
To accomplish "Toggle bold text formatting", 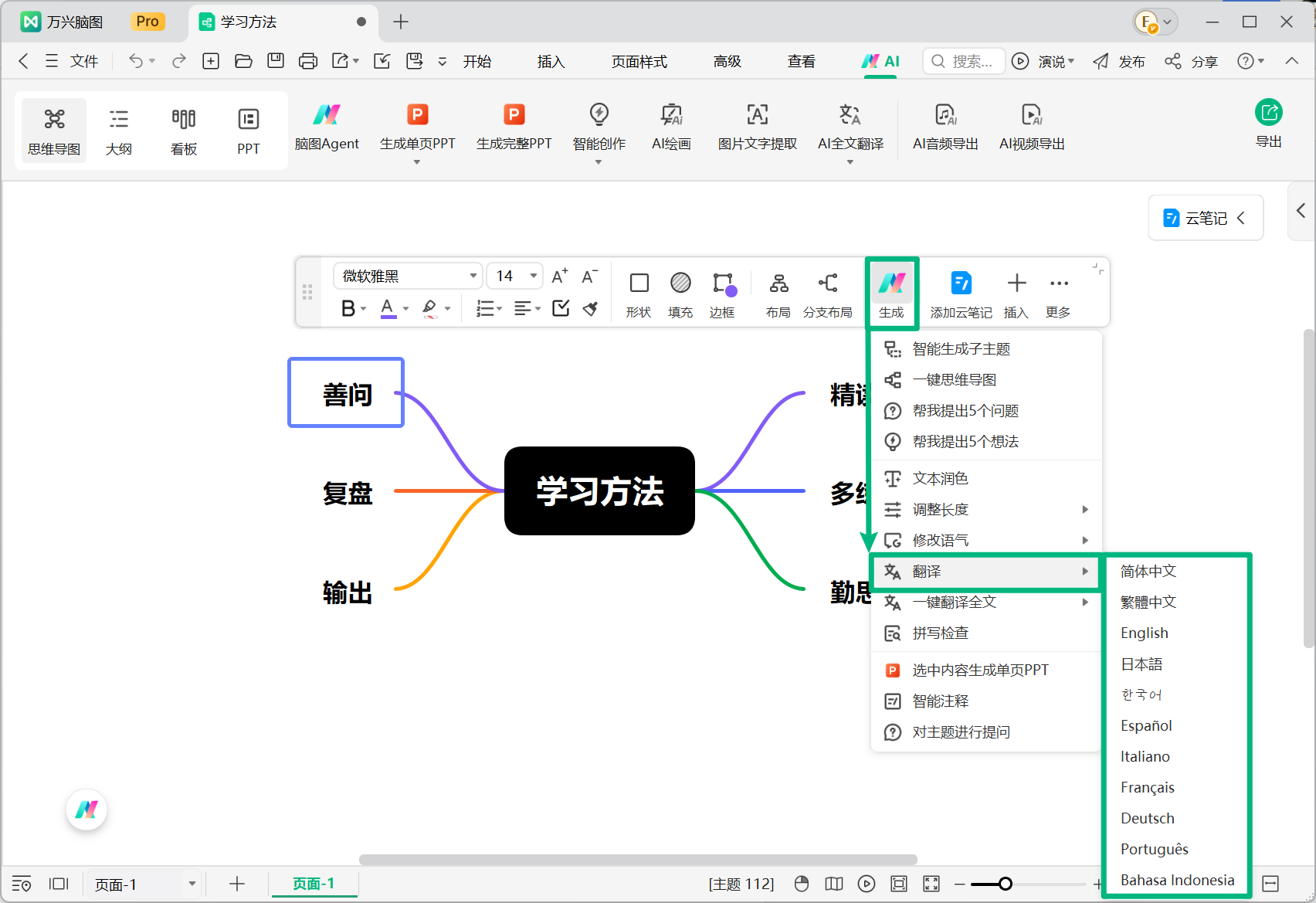I will (x=348, y=308).
